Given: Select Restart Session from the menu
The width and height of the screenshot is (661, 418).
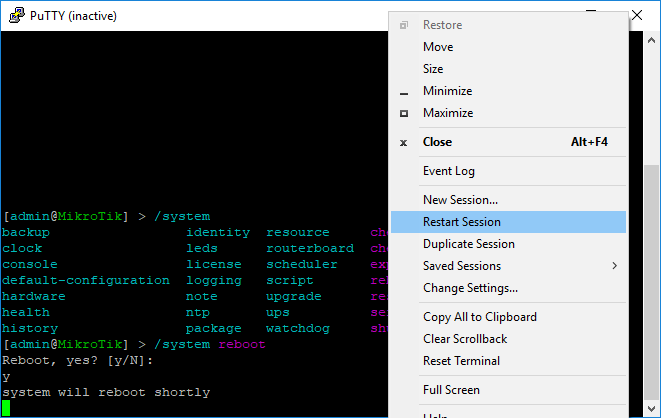Looking at the screenshot, I should 461,222.
